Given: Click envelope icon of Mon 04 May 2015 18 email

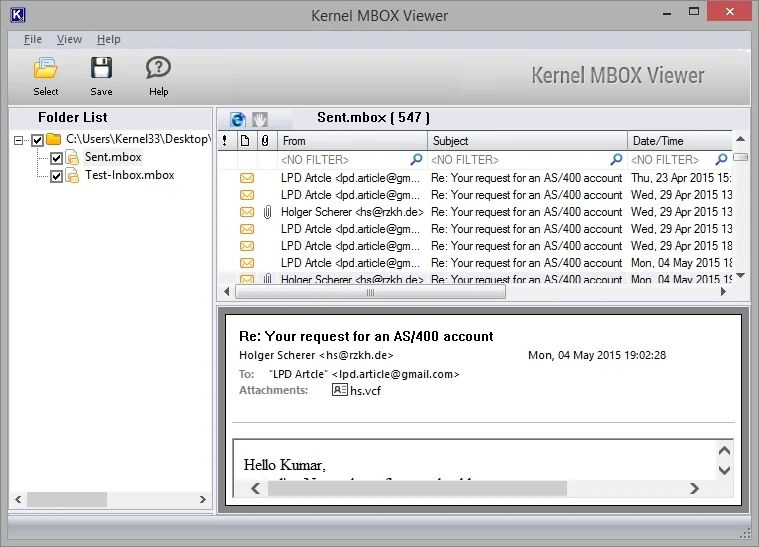Looking at the screenshot, I should coord(247,263).
